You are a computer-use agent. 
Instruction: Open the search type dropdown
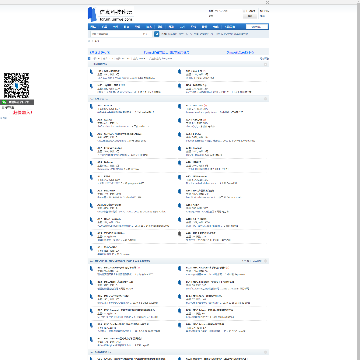click(x=145, y=34)
